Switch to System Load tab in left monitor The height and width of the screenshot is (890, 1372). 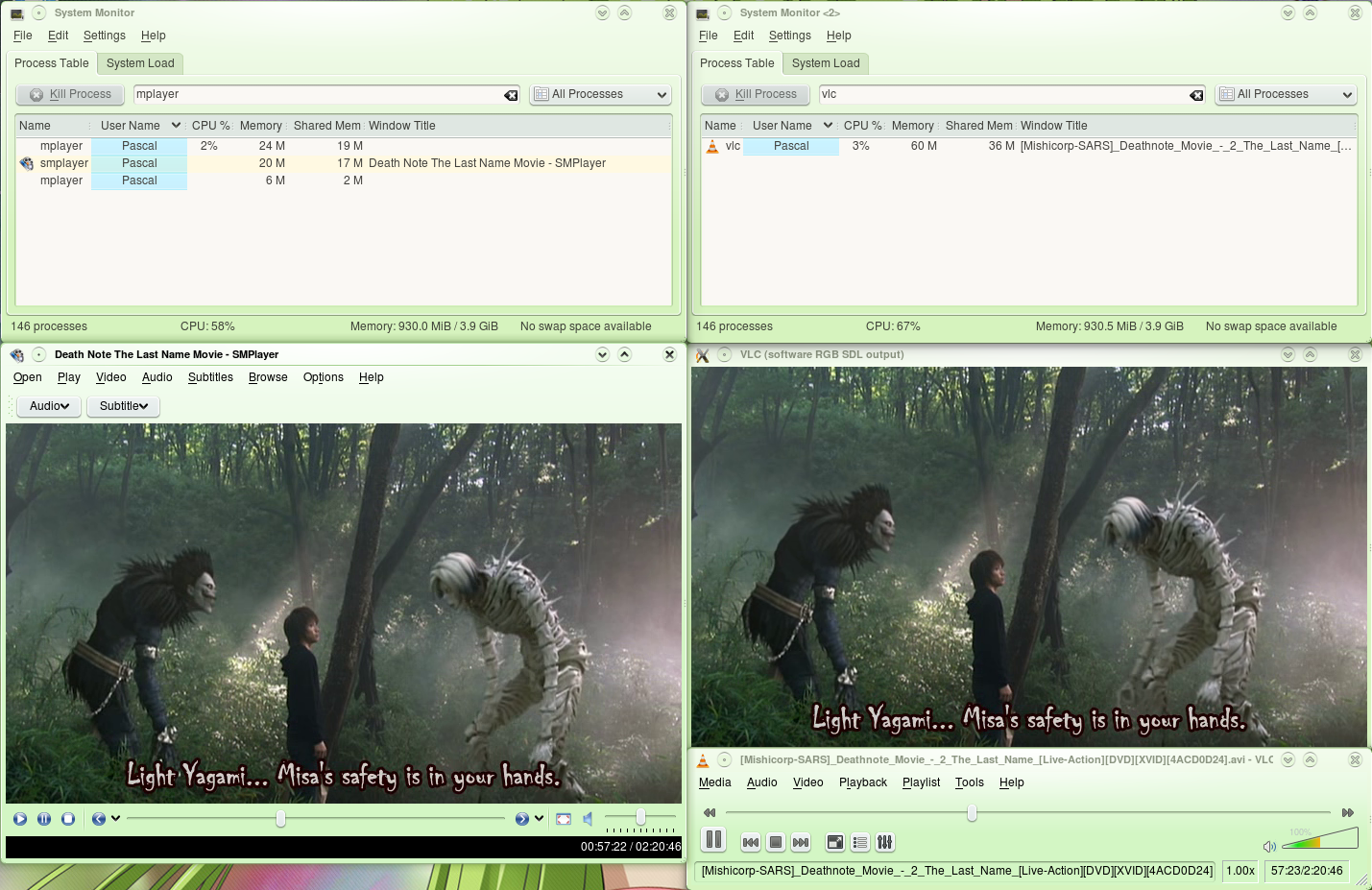coord(140,63)
